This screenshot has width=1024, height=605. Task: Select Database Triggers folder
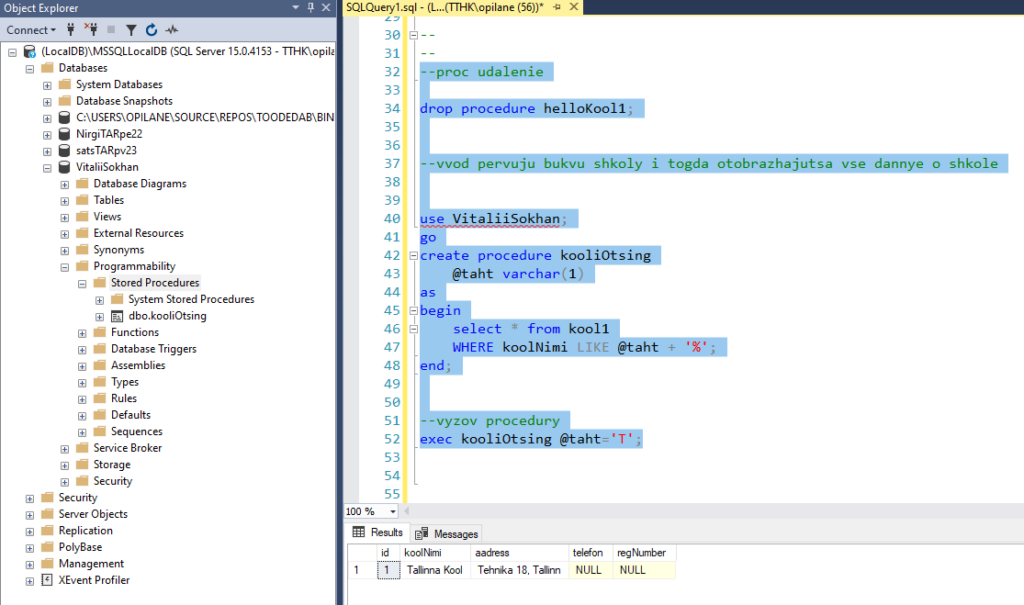(153, 349)
